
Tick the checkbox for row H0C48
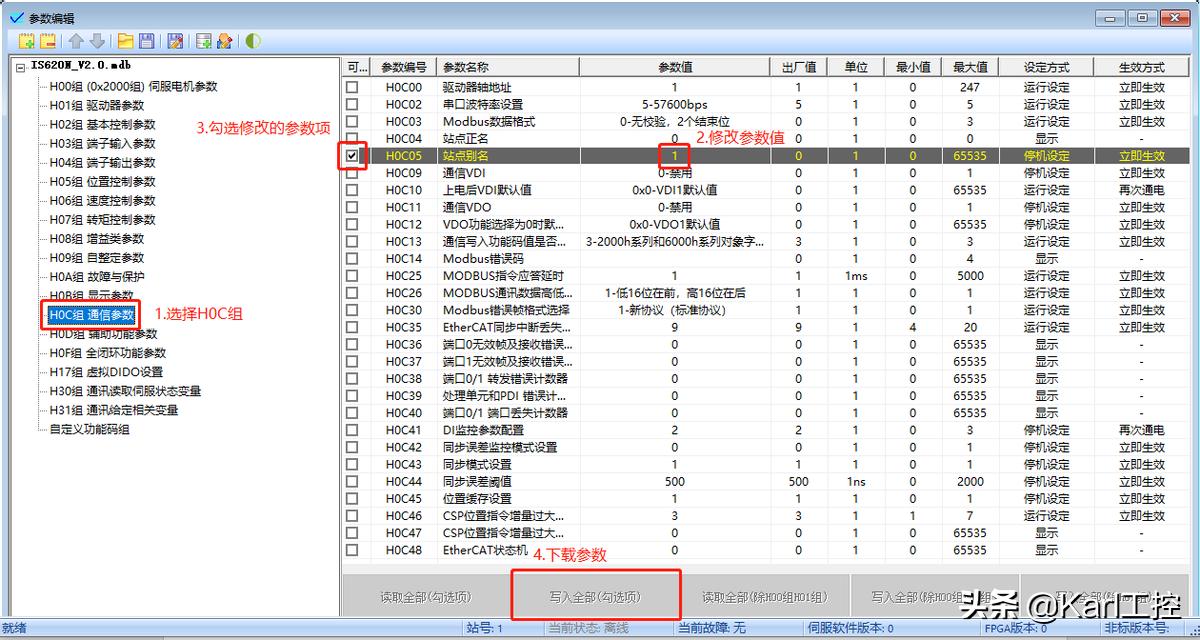click(352, 550)
